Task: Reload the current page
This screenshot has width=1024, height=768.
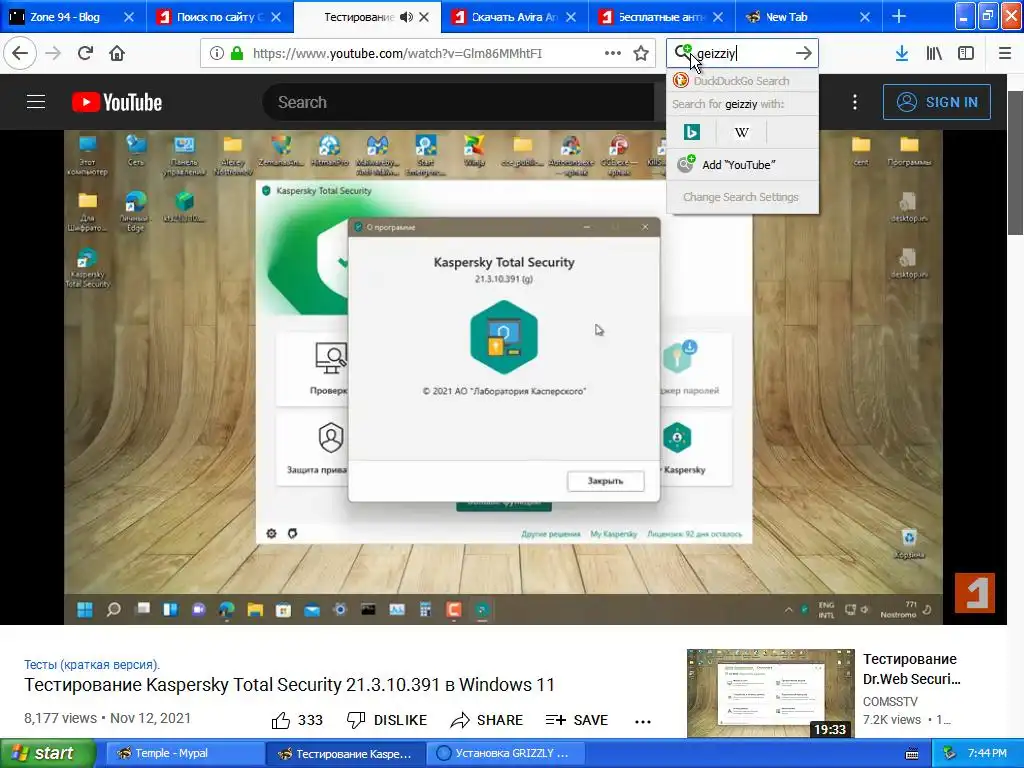Action: pyautogui.click(x=85, y=54)
